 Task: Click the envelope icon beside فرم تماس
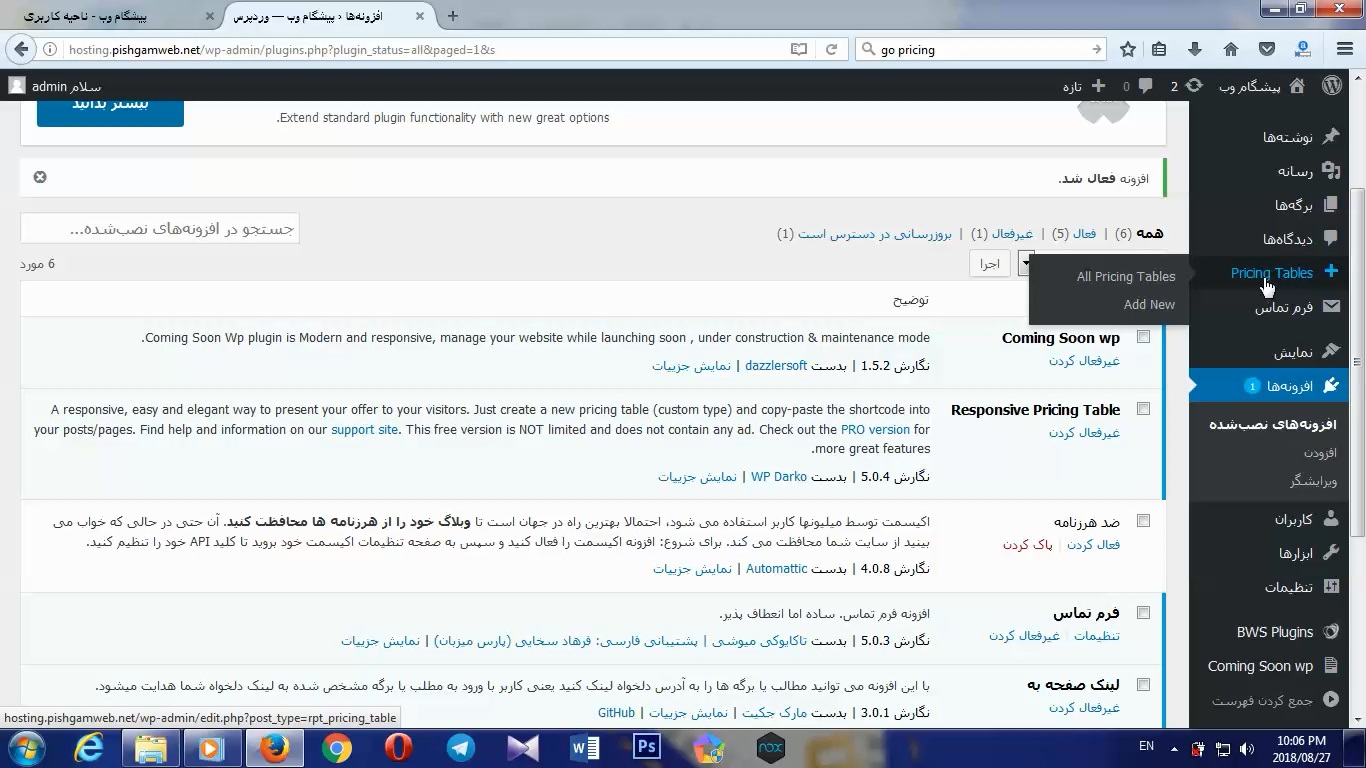tap(1331, 307)
